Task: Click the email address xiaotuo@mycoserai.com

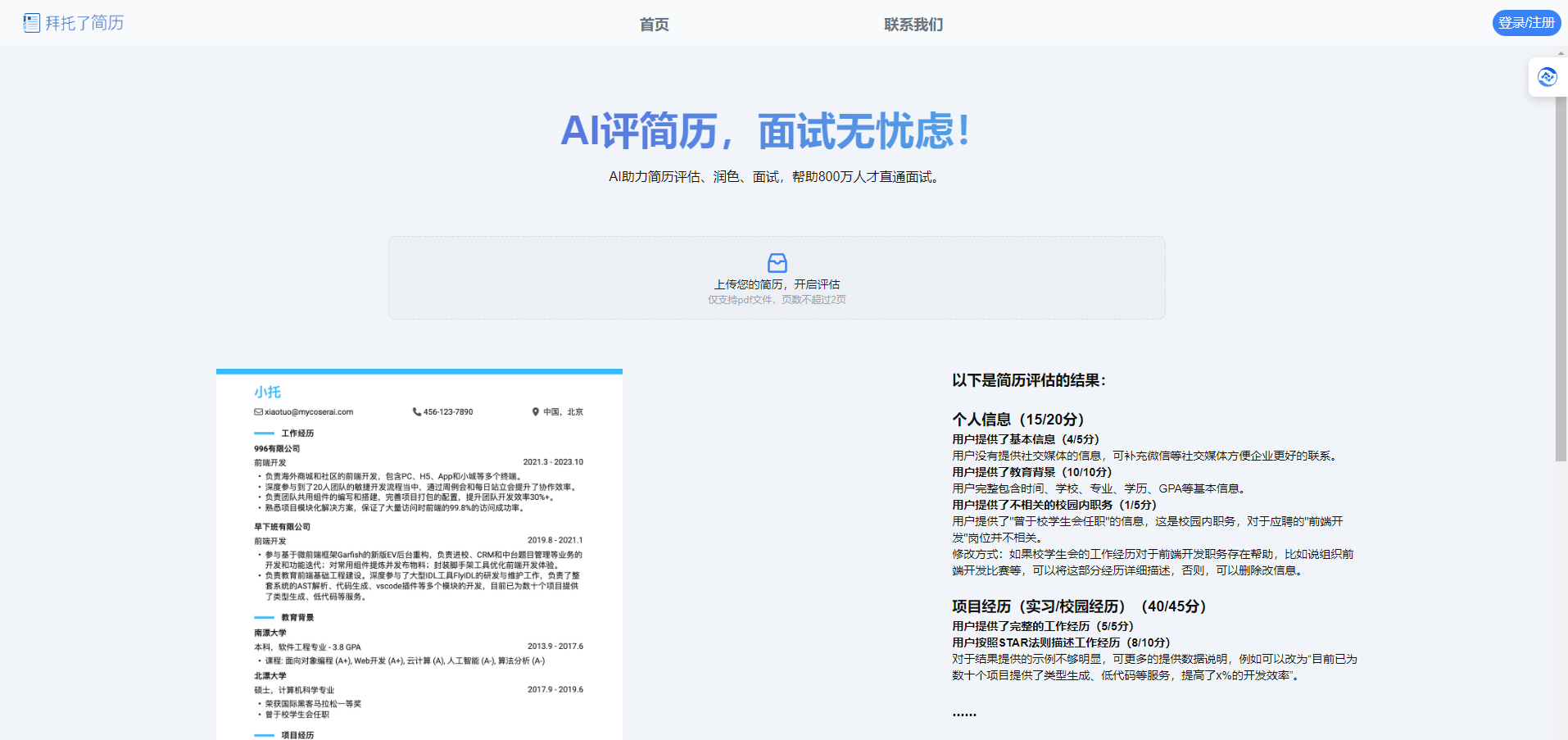Action: click(x=308, y=411)
